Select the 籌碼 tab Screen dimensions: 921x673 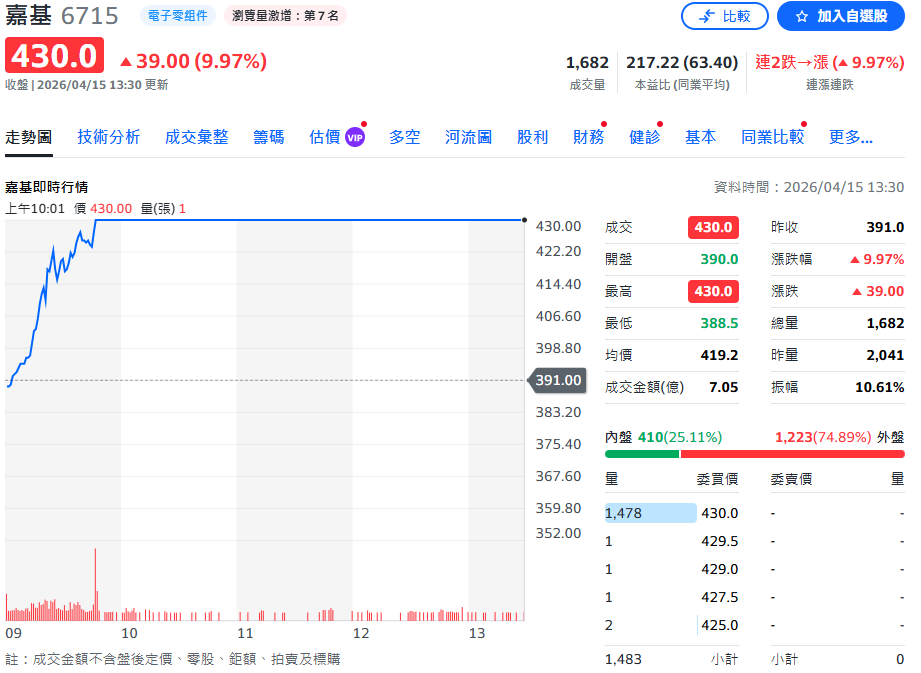coord(268,137)
